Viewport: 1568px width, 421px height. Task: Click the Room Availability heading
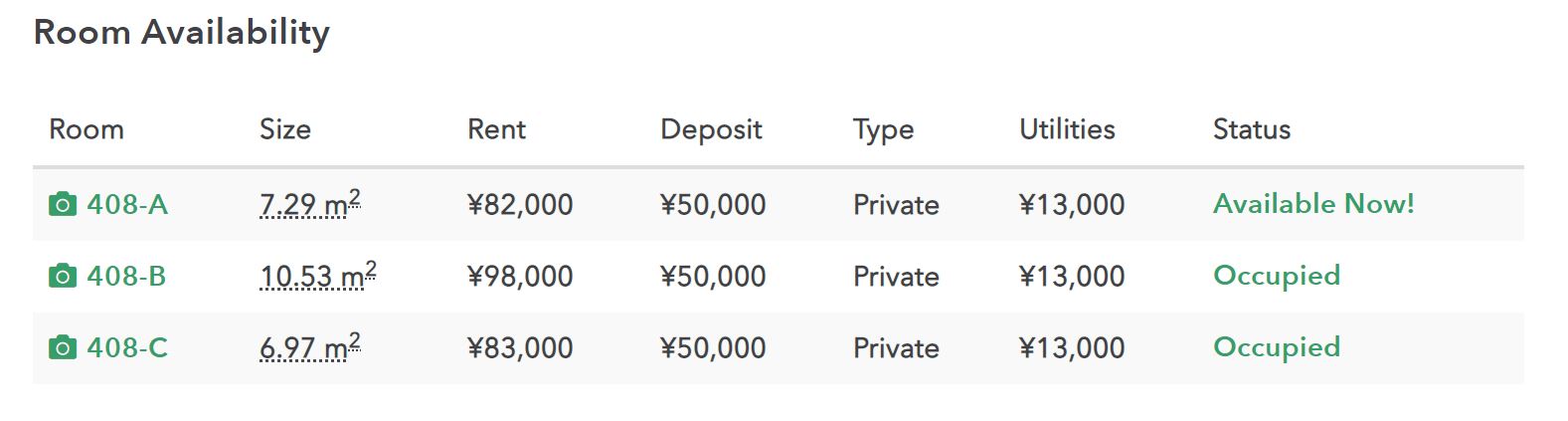tap(182, 33)
